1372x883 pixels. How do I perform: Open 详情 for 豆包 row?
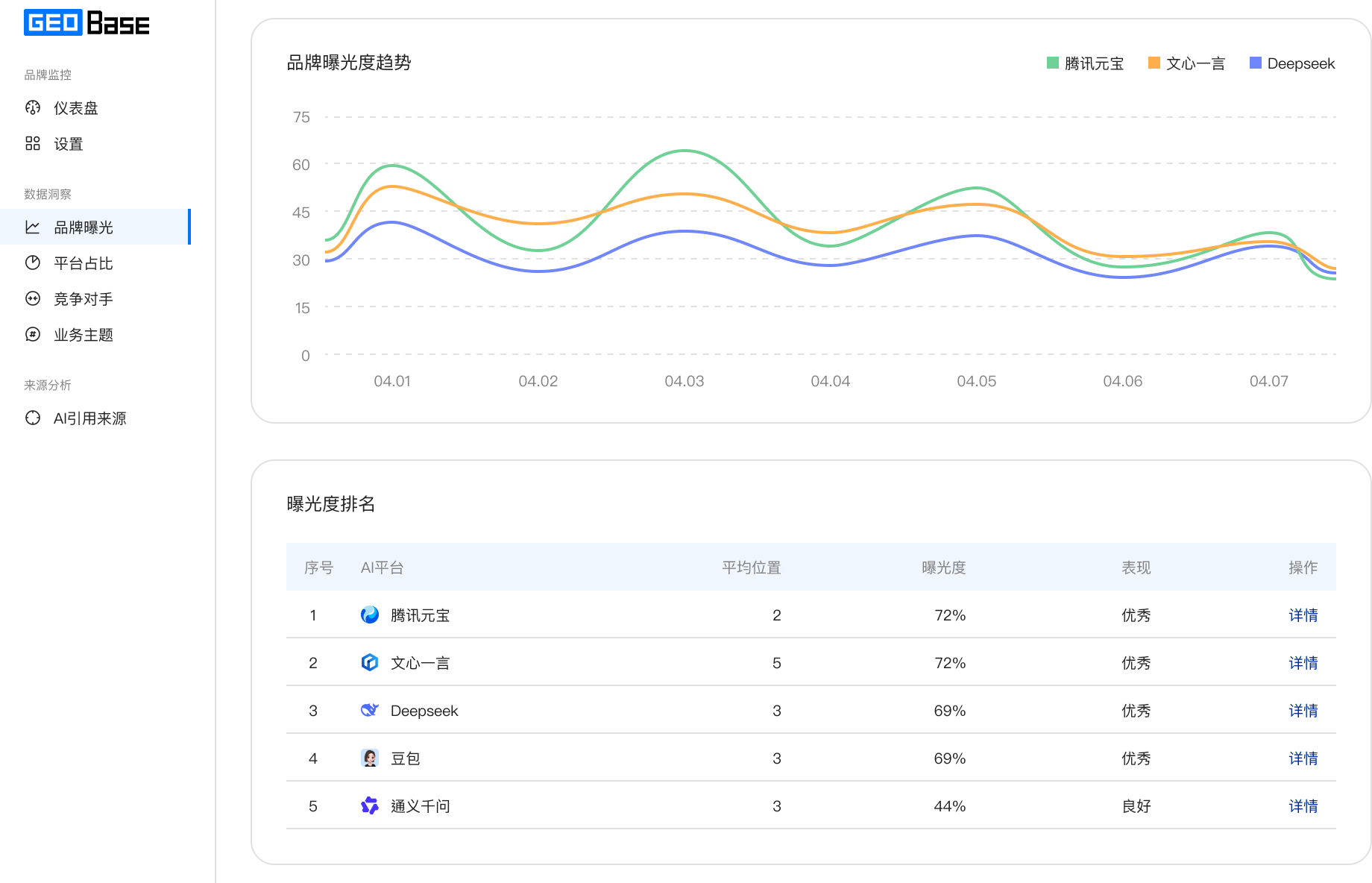click(x=1303, y=758)
